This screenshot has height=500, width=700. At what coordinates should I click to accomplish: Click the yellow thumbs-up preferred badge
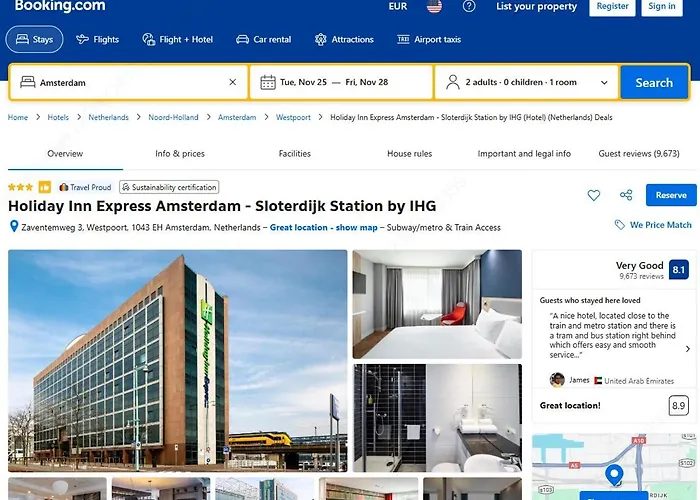coord(45,187)
